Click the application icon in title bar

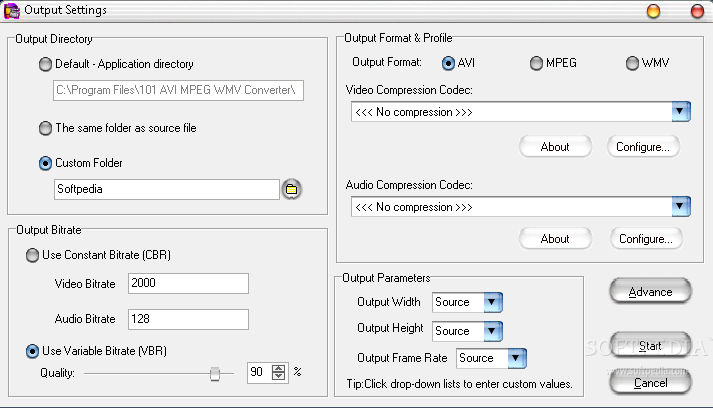[11, 10]
